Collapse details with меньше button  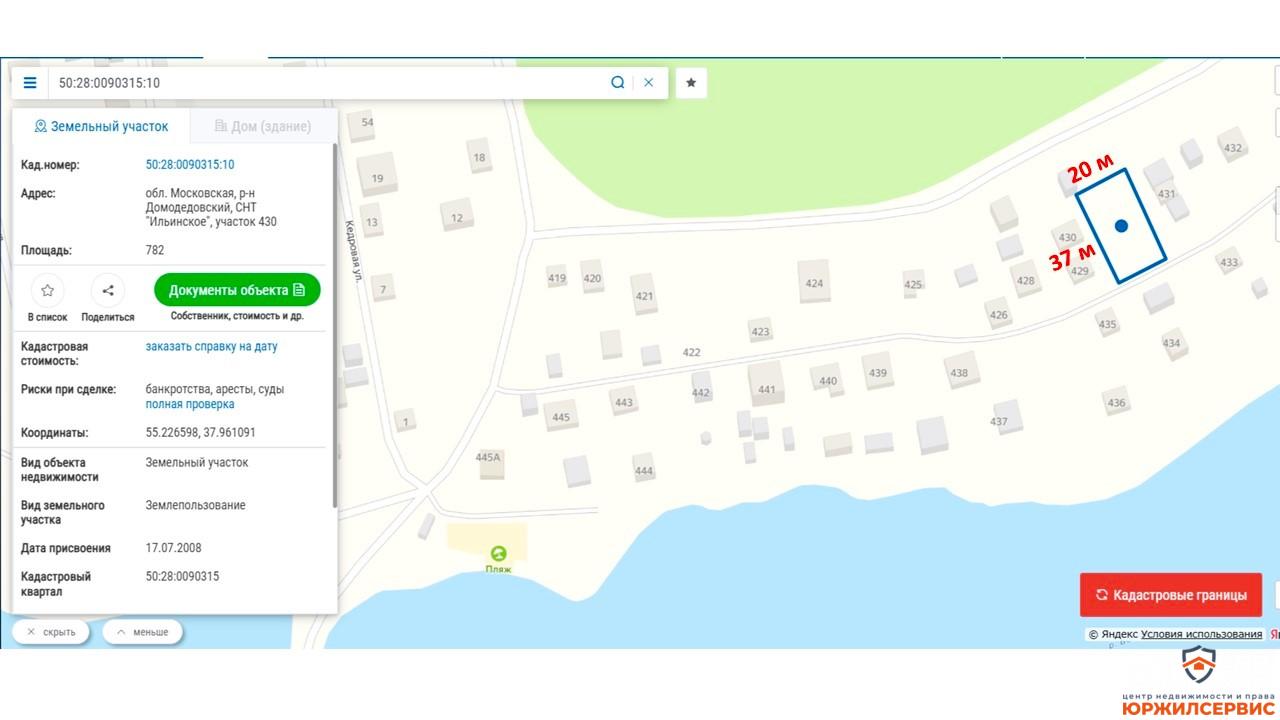tap(142, 632)
